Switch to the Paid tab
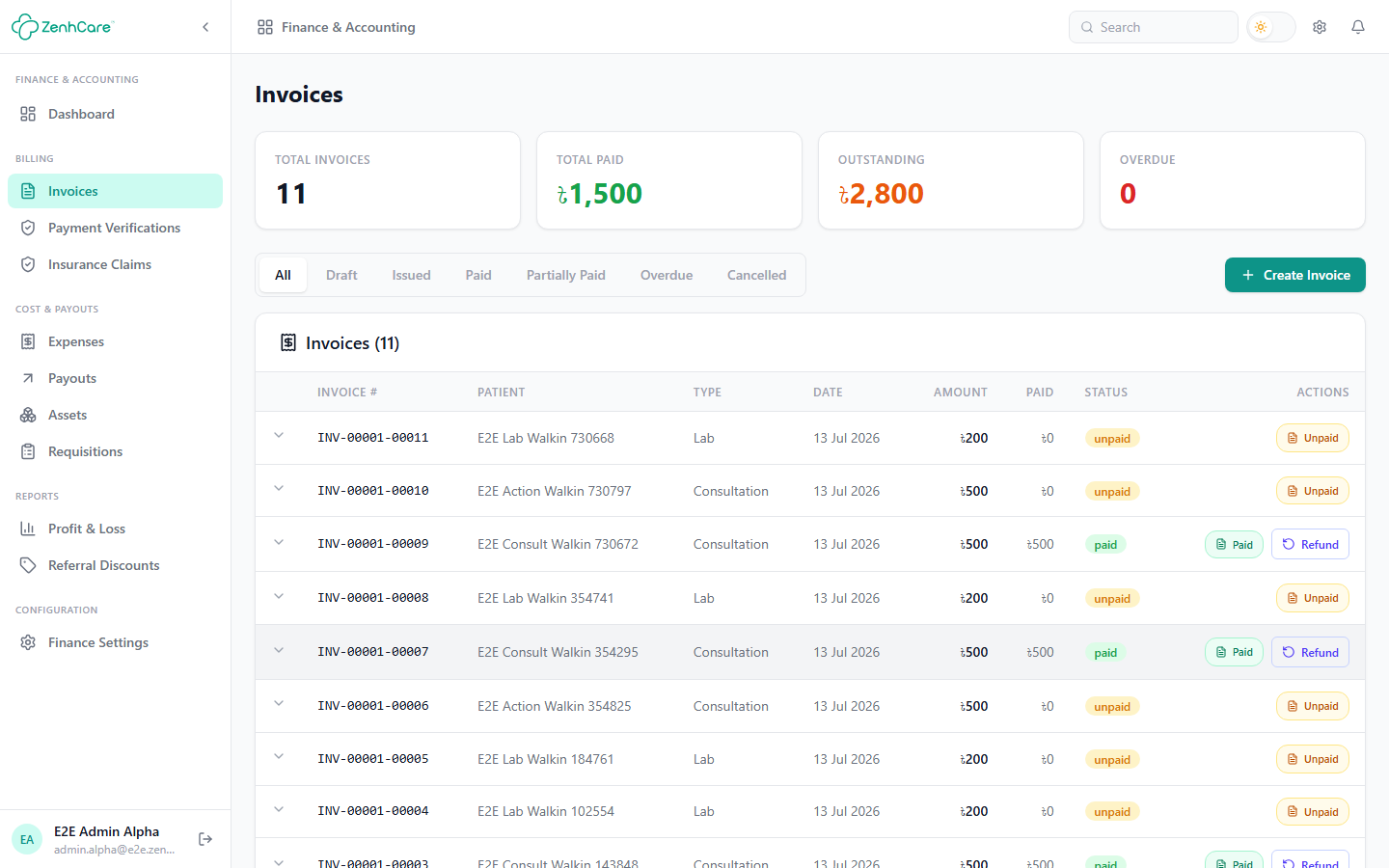Screen dimensions: 1389x868 click(478, 275)
